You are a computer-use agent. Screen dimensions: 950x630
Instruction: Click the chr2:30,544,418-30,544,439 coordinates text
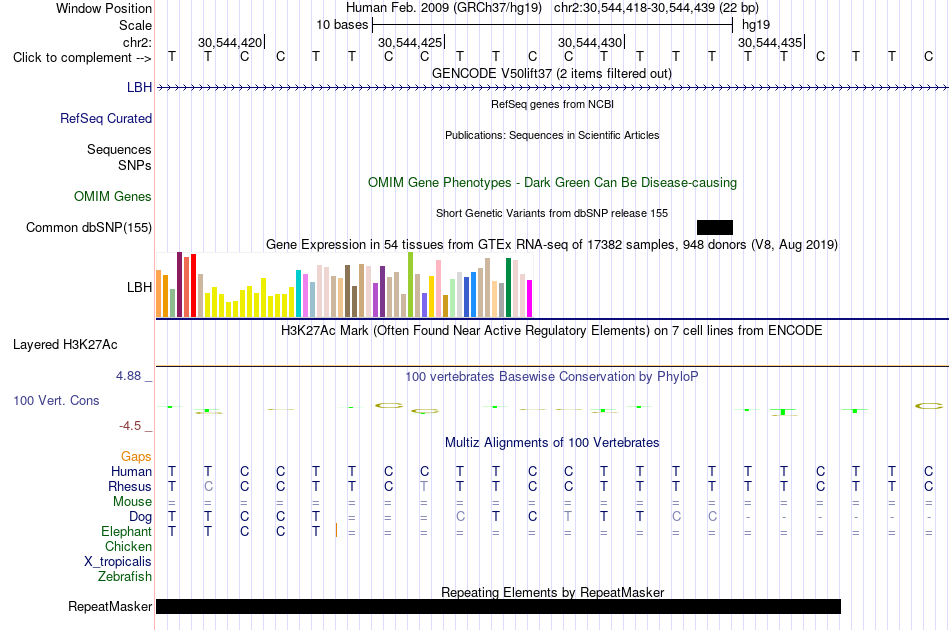(656, 8)
